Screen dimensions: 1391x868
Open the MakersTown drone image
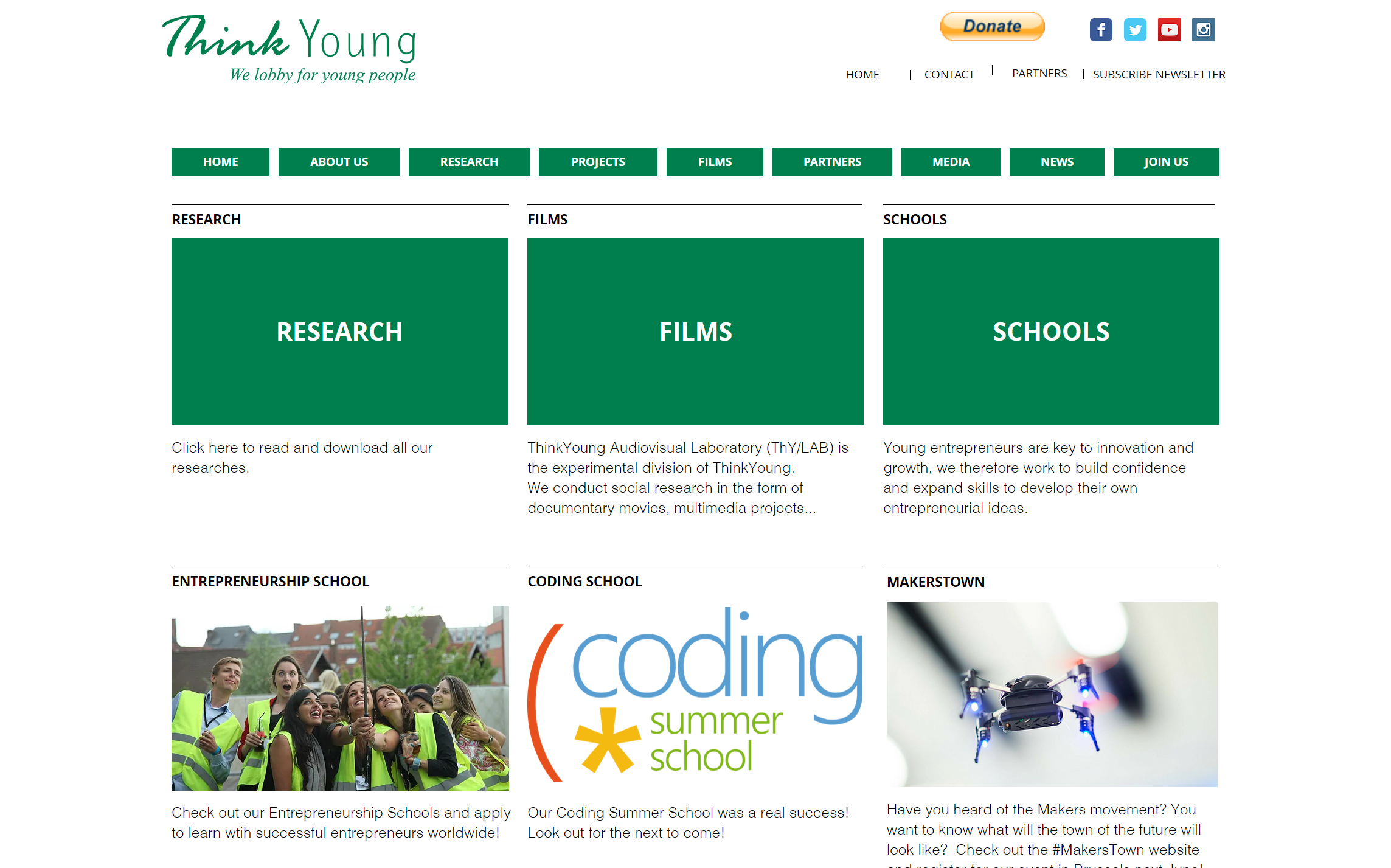click(x=1052, y=694)
